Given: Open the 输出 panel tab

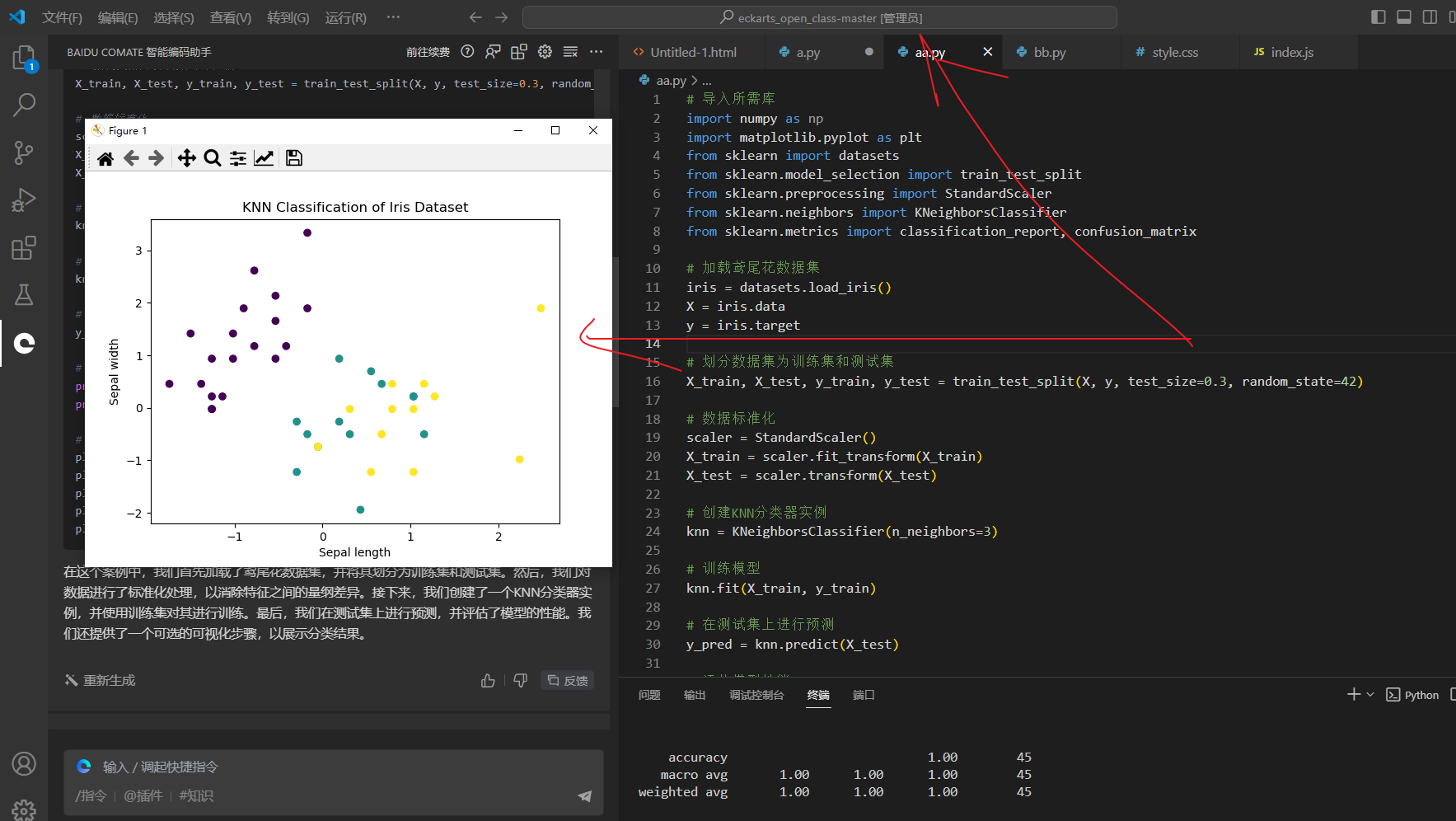Looking at the screenshot, I should click(x=695, y=695).
